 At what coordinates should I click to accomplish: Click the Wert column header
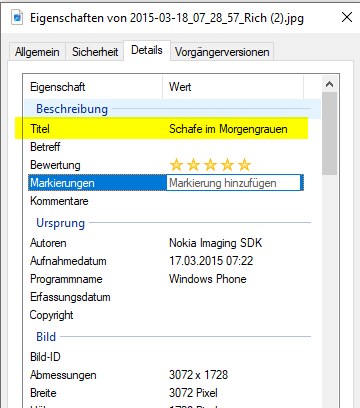[233, 87]
